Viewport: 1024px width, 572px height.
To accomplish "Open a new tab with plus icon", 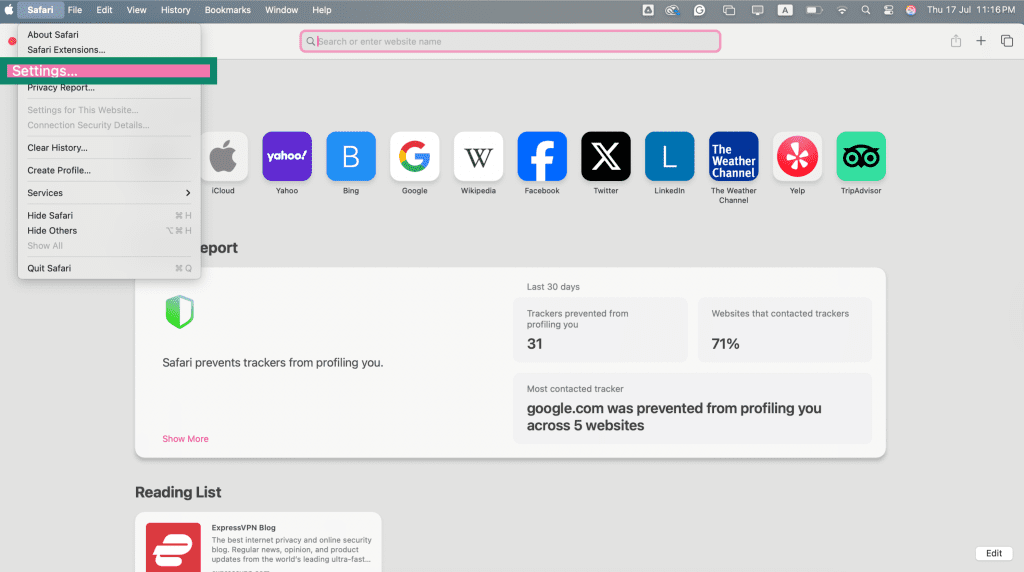I will click(981, 41).
